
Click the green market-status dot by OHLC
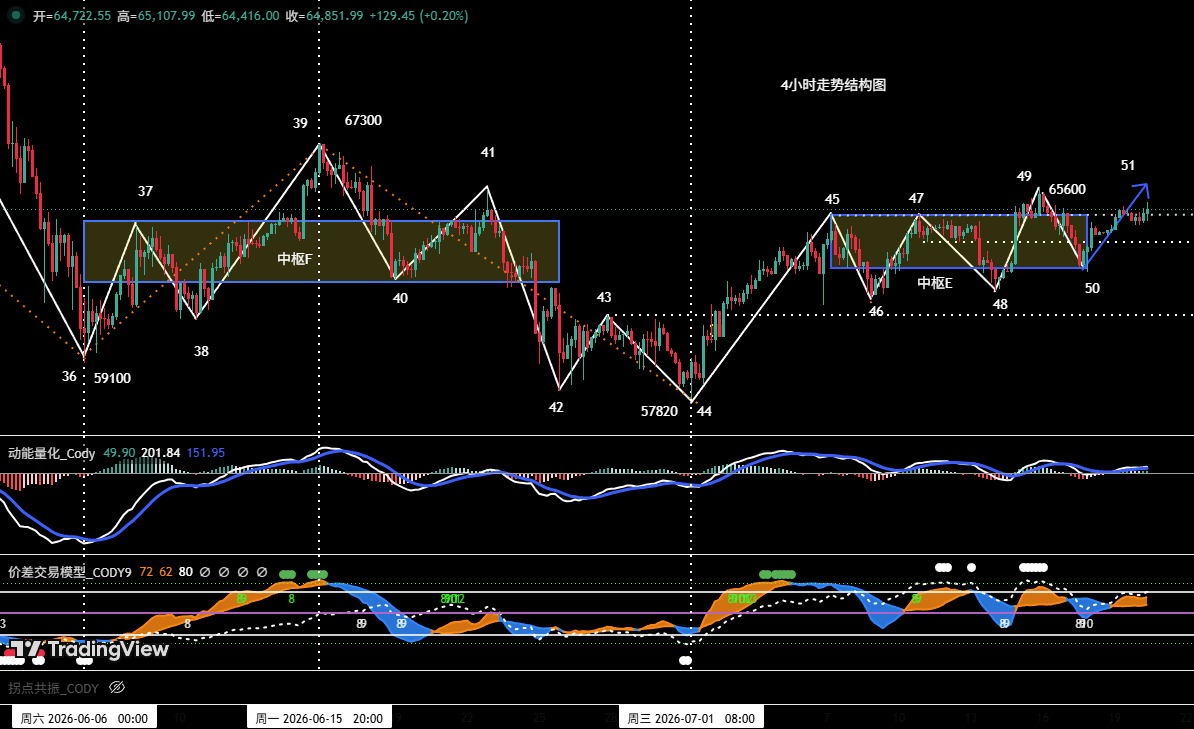(x=14, y=15)
